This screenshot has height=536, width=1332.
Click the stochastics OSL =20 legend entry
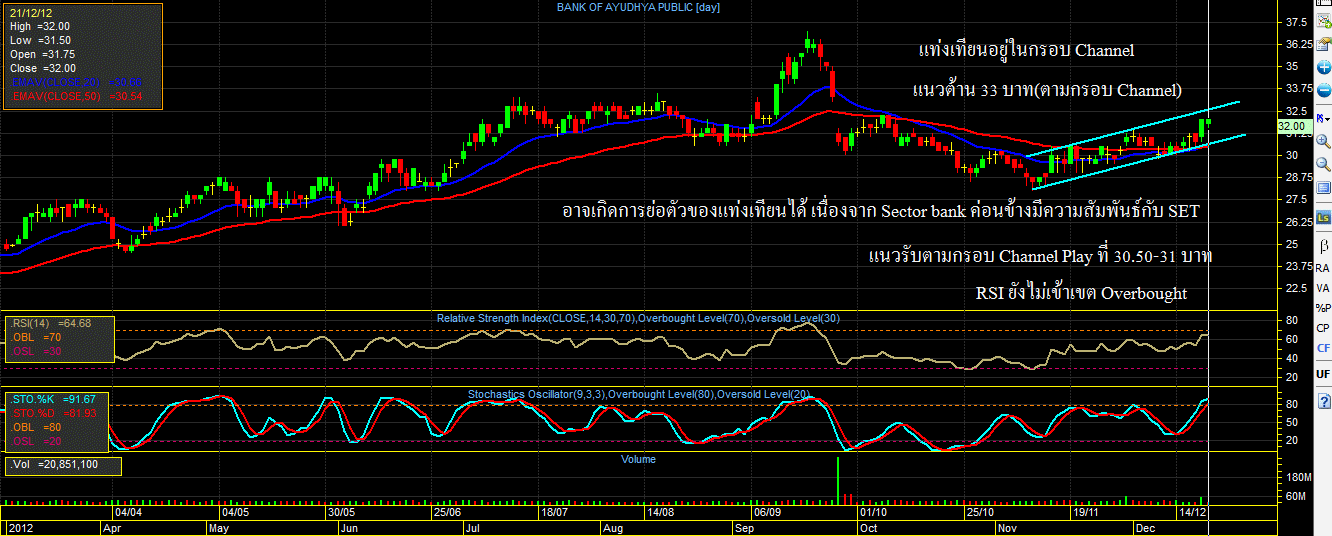tap(36, 441)
